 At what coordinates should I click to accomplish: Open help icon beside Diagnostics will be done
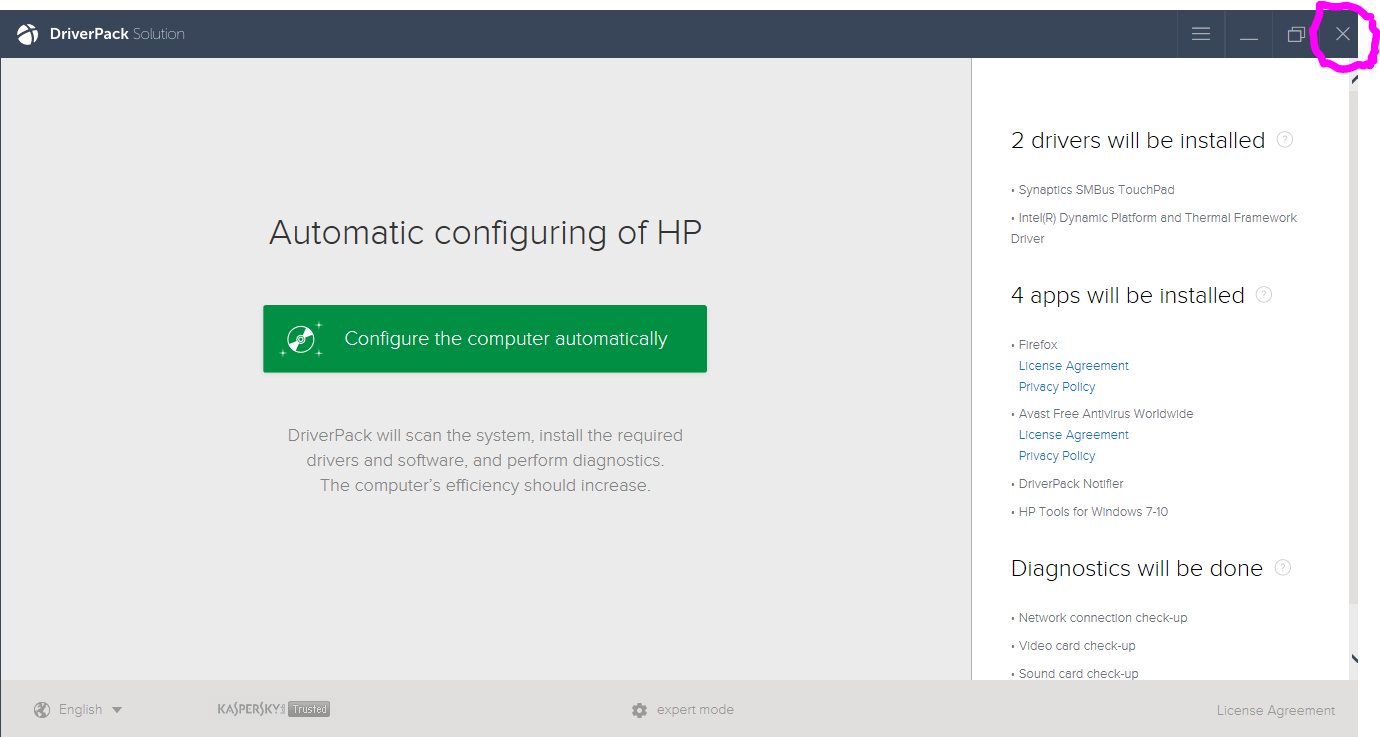click(1283, 568)
